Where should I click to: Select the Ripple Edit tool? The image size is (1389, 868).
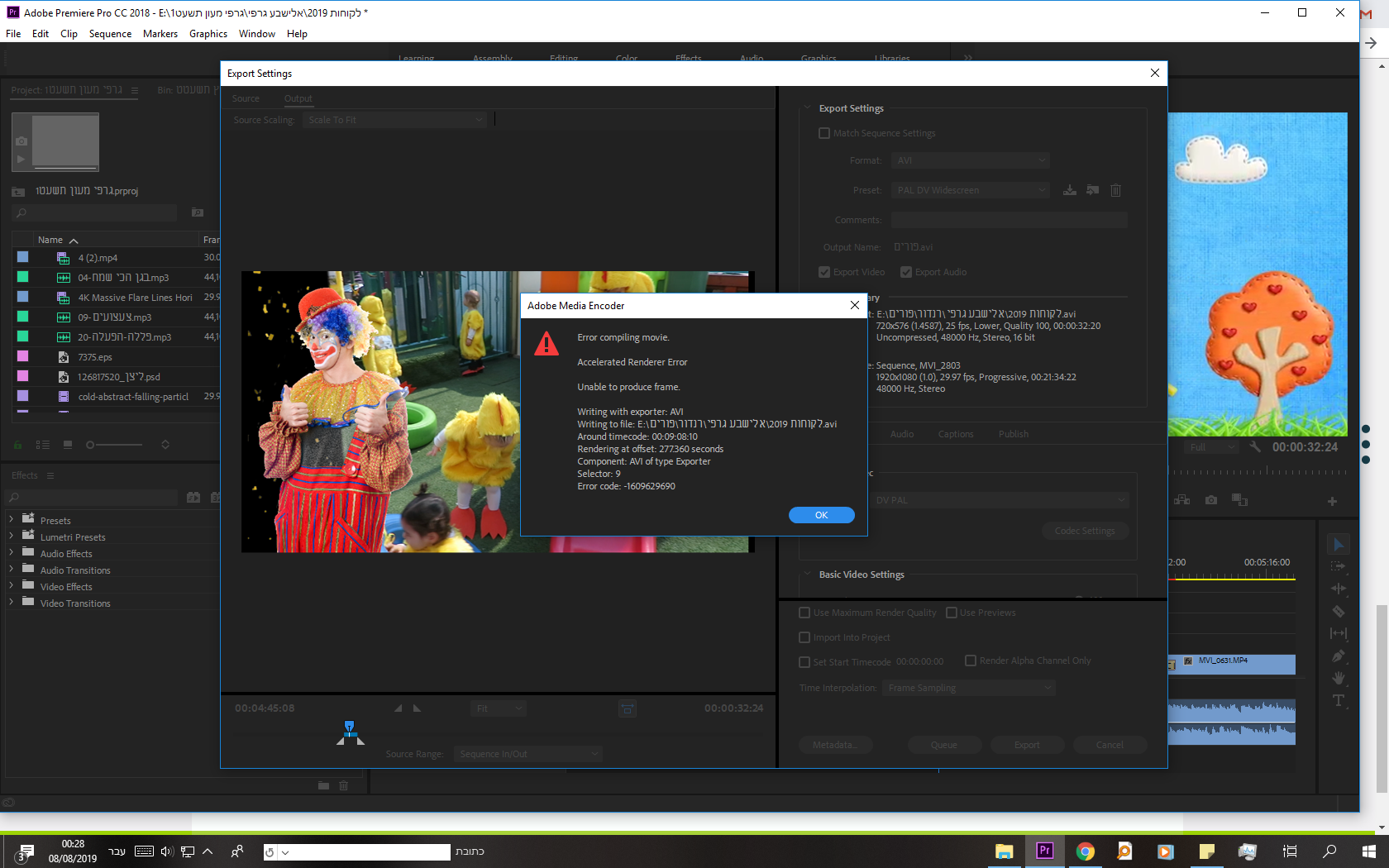tap(1339, 589)
